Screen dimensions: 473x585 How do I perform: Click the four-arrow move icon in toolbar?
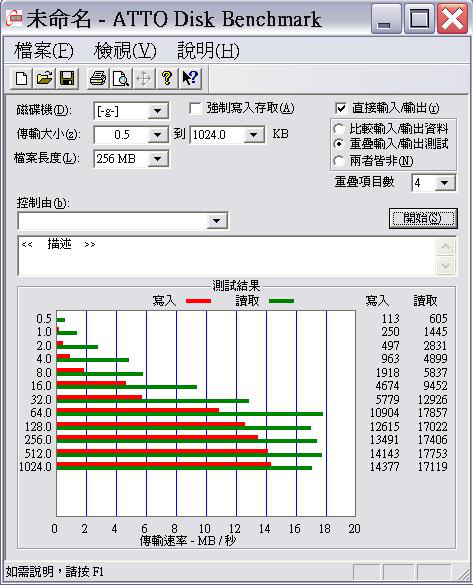pos(144,78)
